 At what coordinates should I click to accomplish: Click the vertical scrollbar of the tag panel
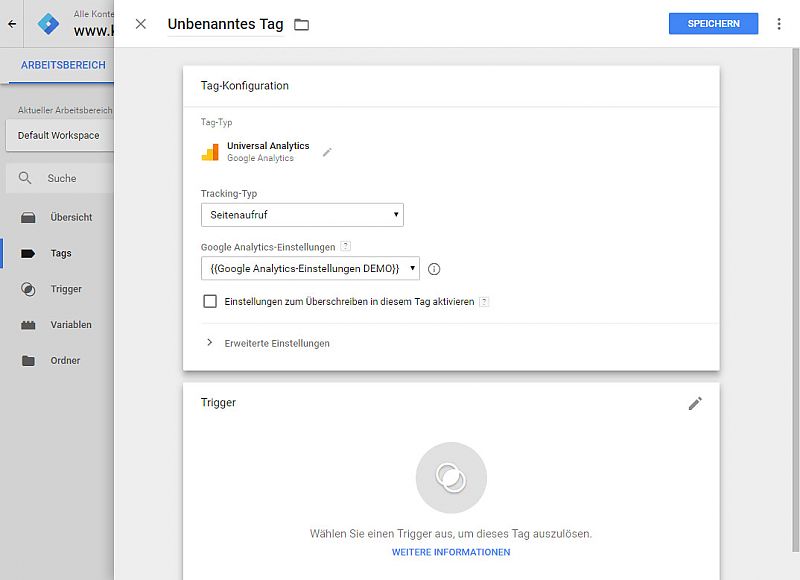point(795,300)
